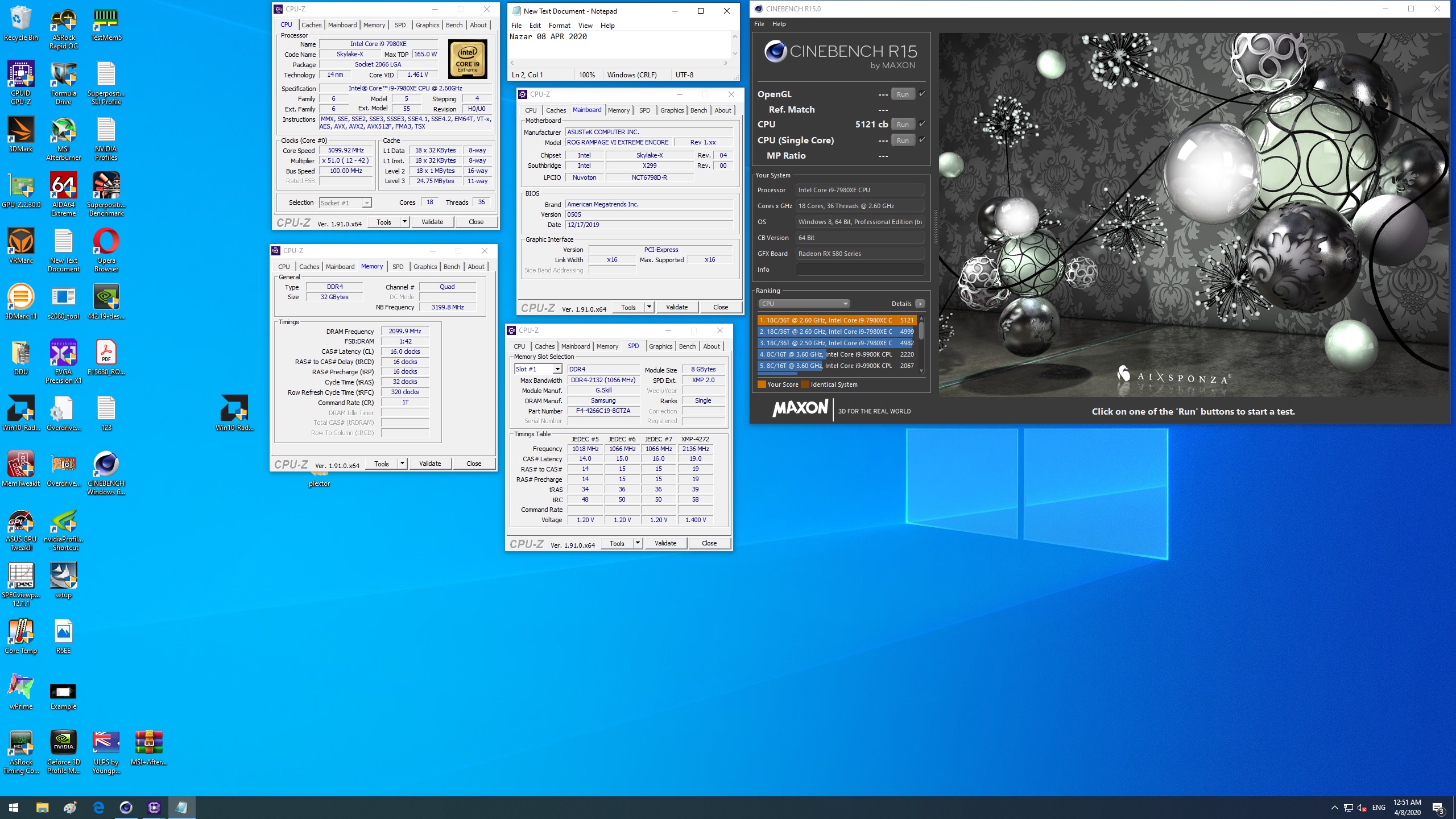
Task: Select Graphics tab in Memory CPU-Z window
Action: point(425,267)
